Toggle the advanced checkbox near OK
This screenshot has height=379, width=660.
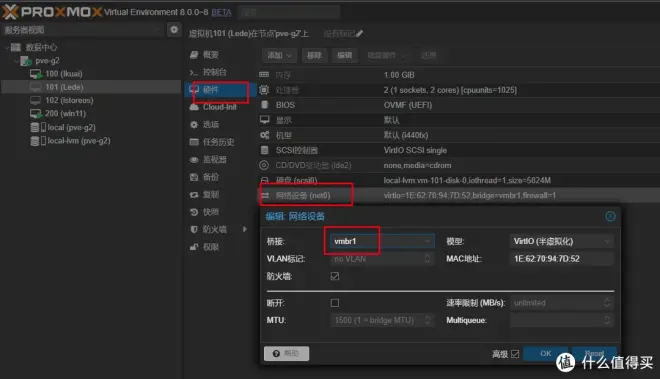[515, 354]
